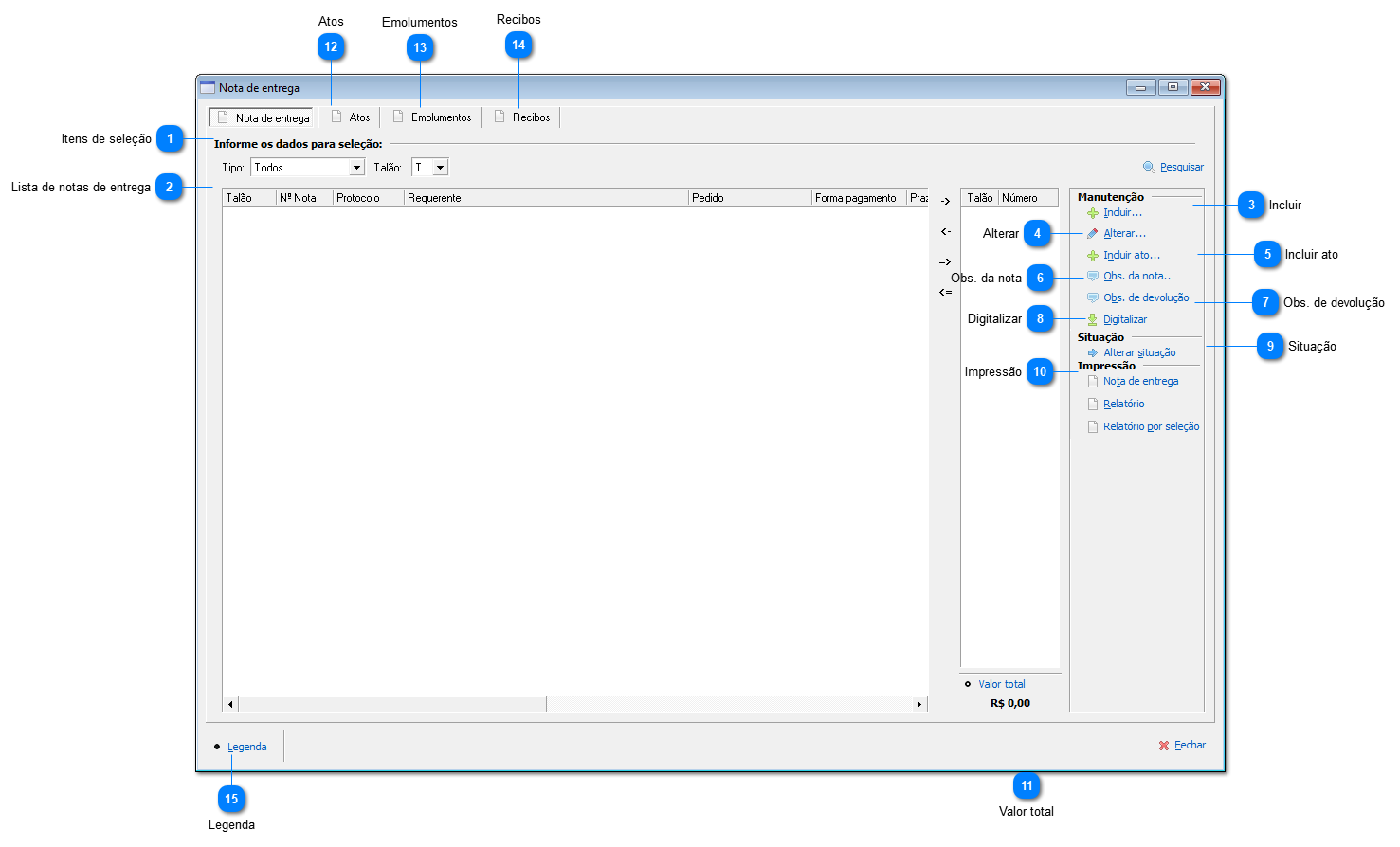Click the page icon on the Emolumentos tab
The width and height of the screenshot is (1400, 847).
pyautogui.click(x=398, y=117)
